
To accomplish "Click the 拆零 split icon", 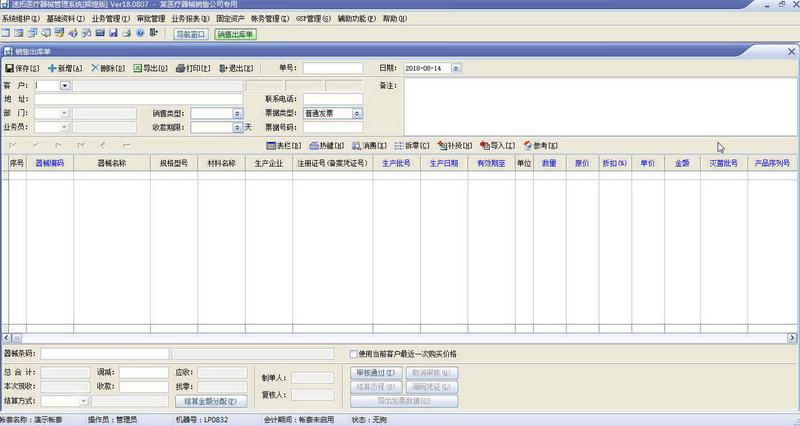I will point(399,145).
